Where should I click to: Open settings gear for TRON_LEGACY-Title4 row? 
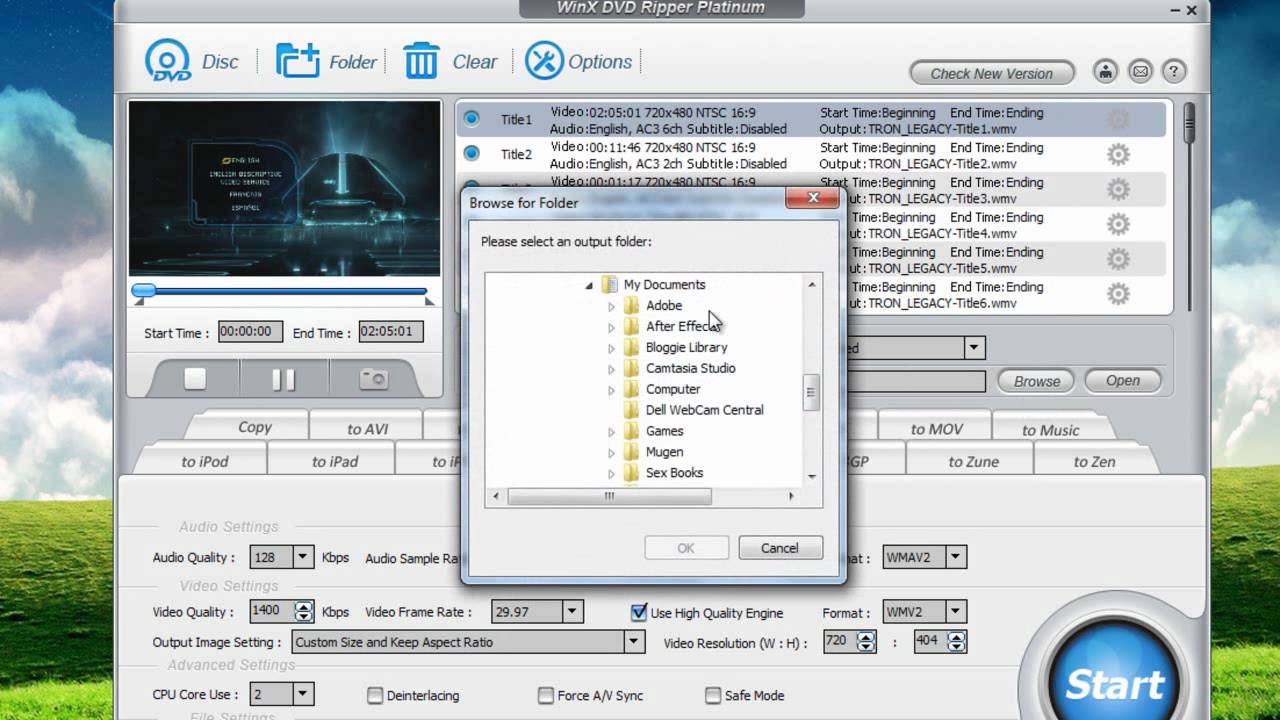pos(1118,224)
